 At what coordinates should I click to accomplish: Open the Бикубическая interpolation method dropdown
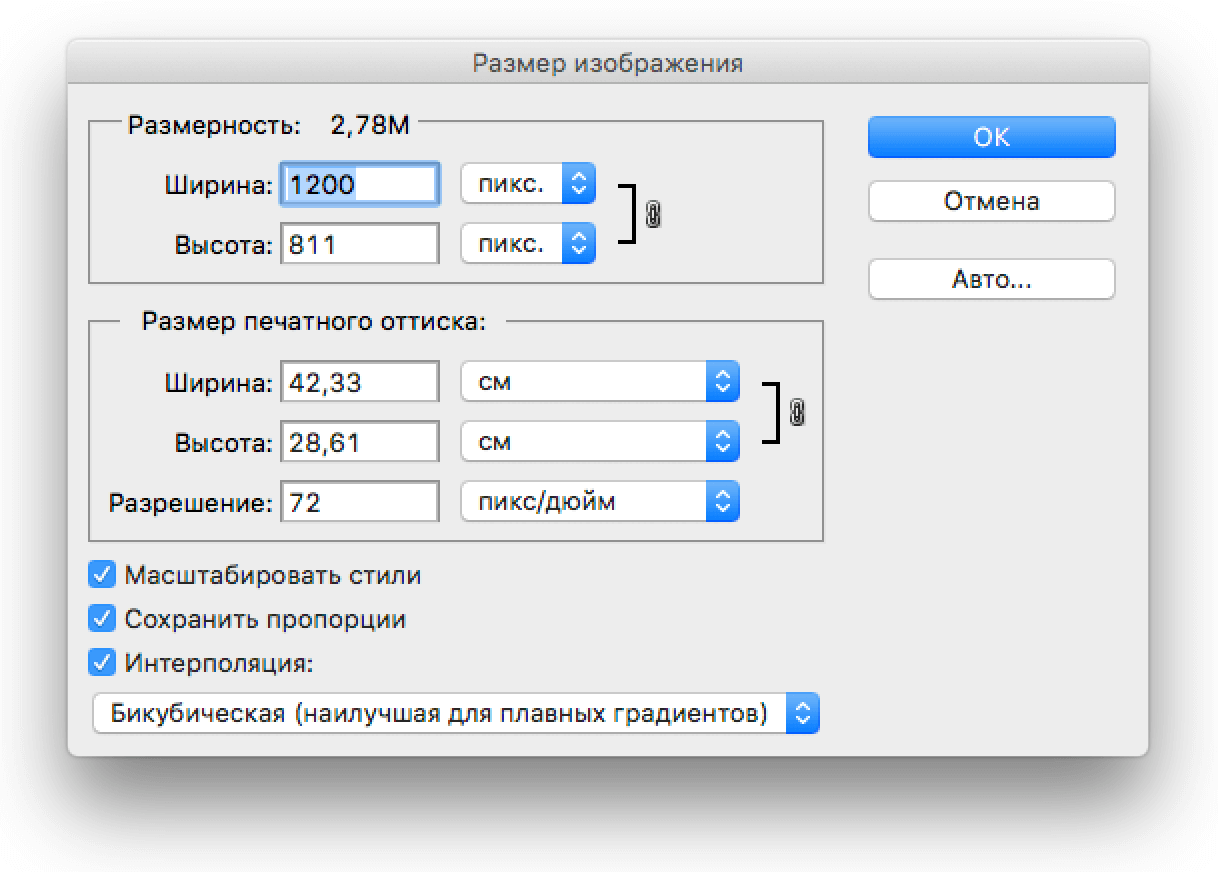click(x=455, y=713)
